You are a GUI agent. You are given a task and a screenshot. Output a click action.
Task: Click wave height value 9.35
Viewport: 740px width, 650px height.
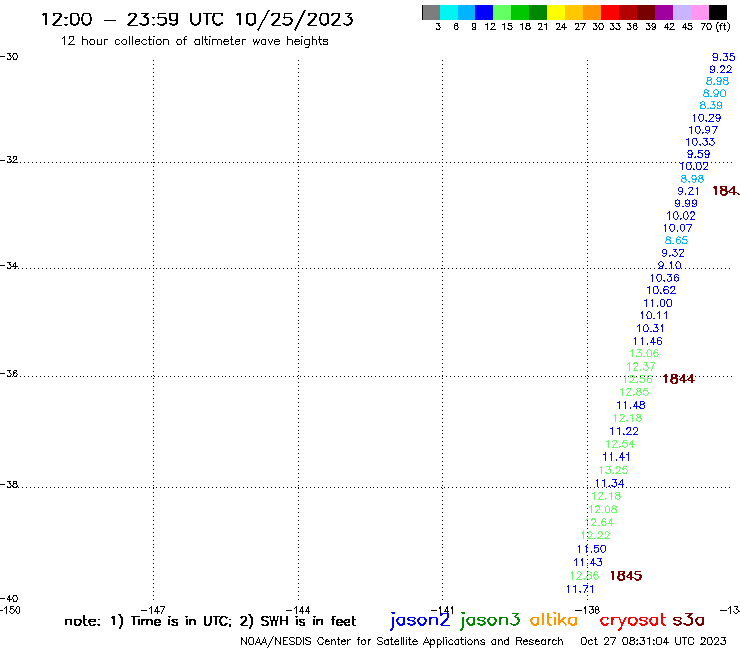coord(723,57)
